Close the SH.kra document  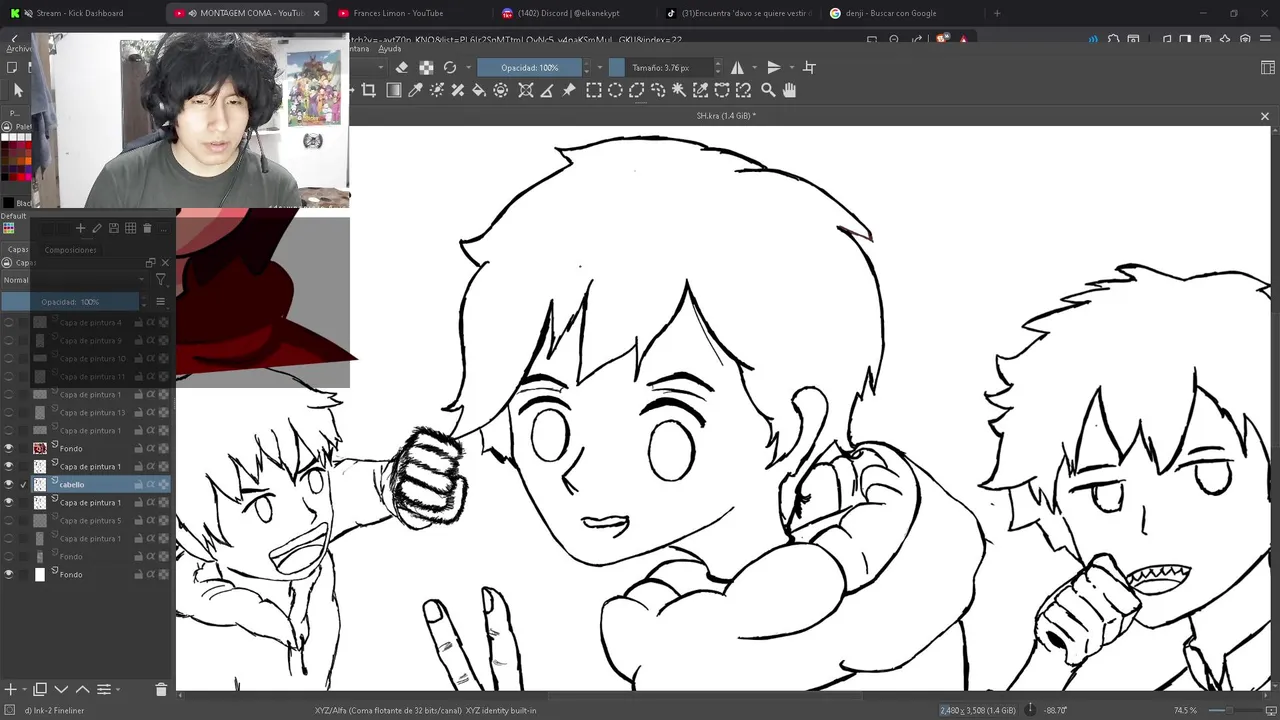[1264, 116]
